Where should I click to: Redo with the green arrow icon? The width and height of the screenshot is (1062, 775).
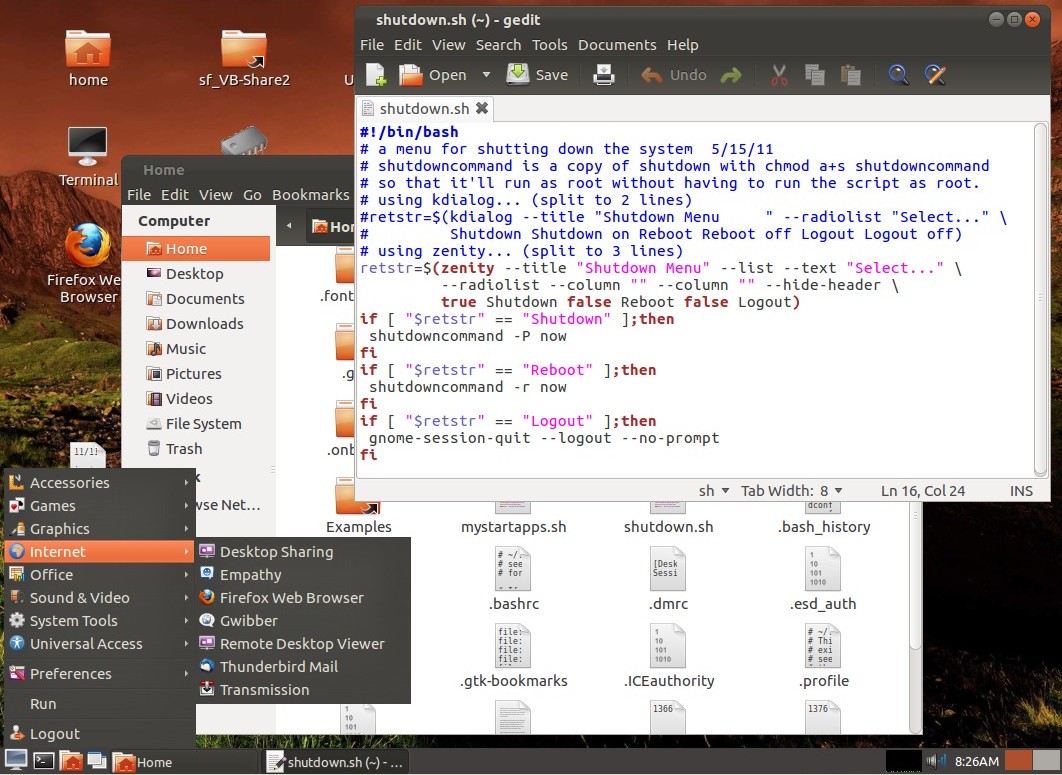pos(731,75)
